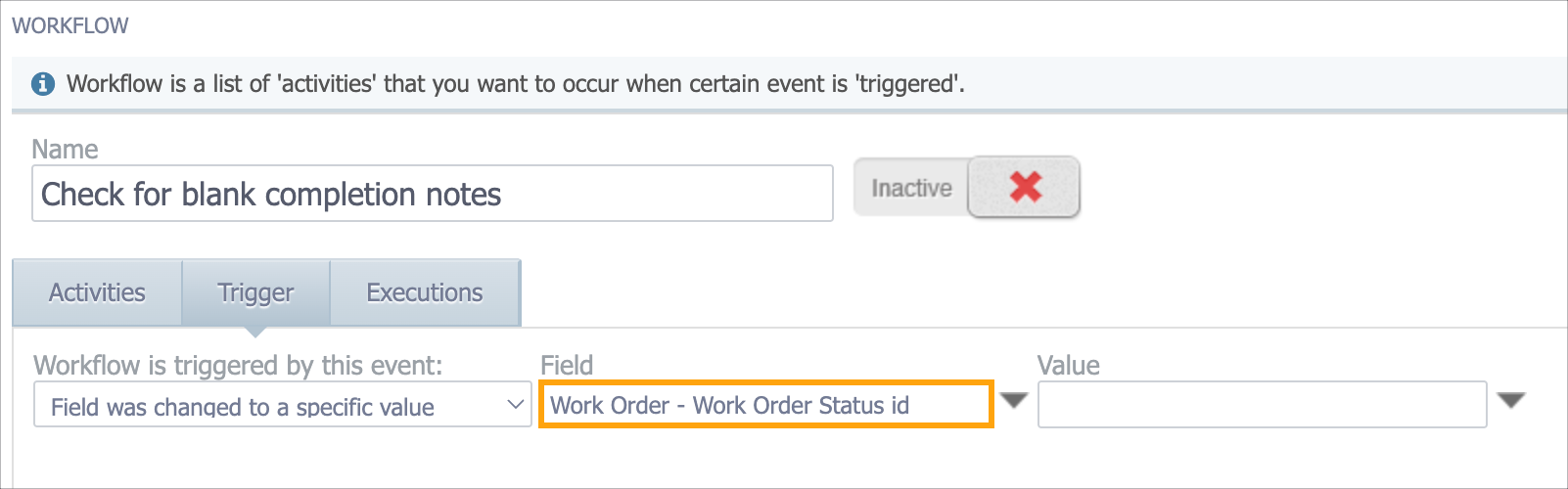
Task: Click the empty Value input box
Action: coord(1262,404)
